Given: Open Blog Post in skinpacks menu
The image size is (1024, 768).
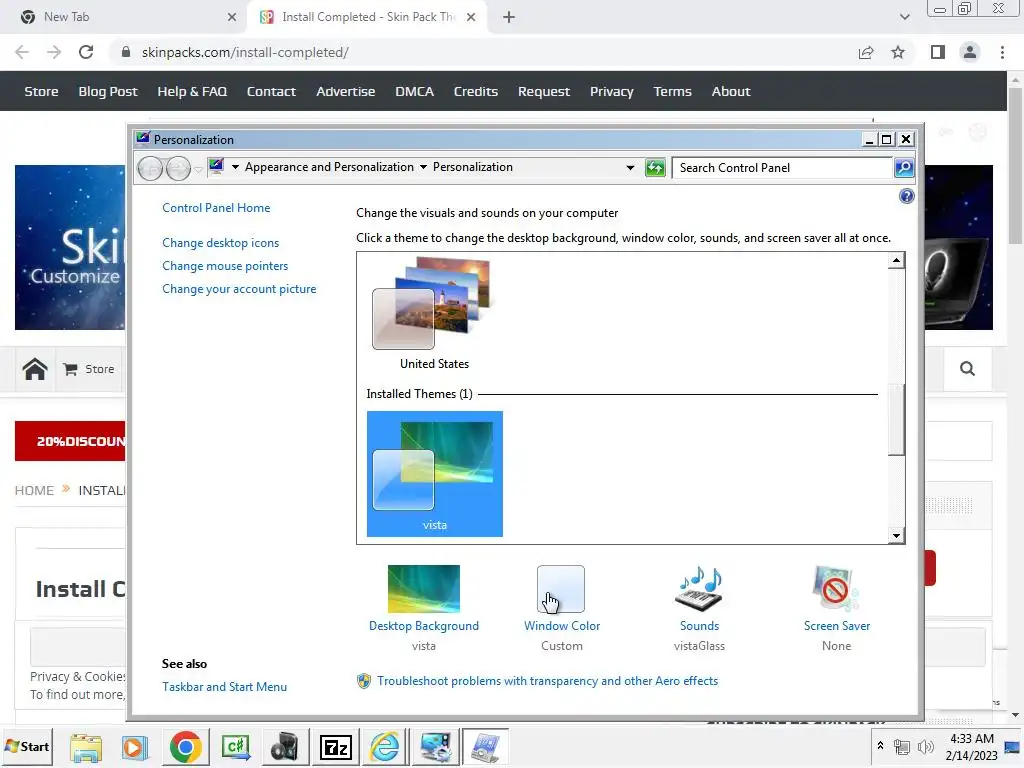Looking at the screenshot, I should 108,91.
